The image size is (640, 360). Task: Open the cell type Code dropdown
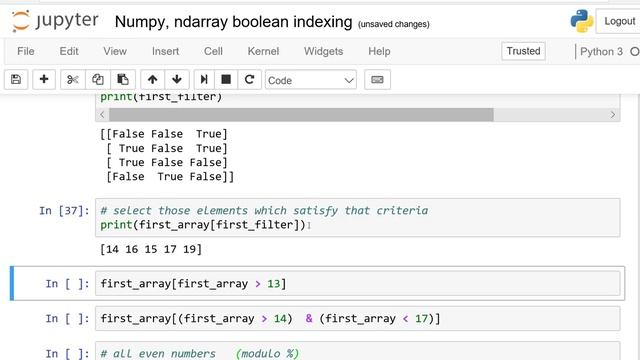coord(311,80)
